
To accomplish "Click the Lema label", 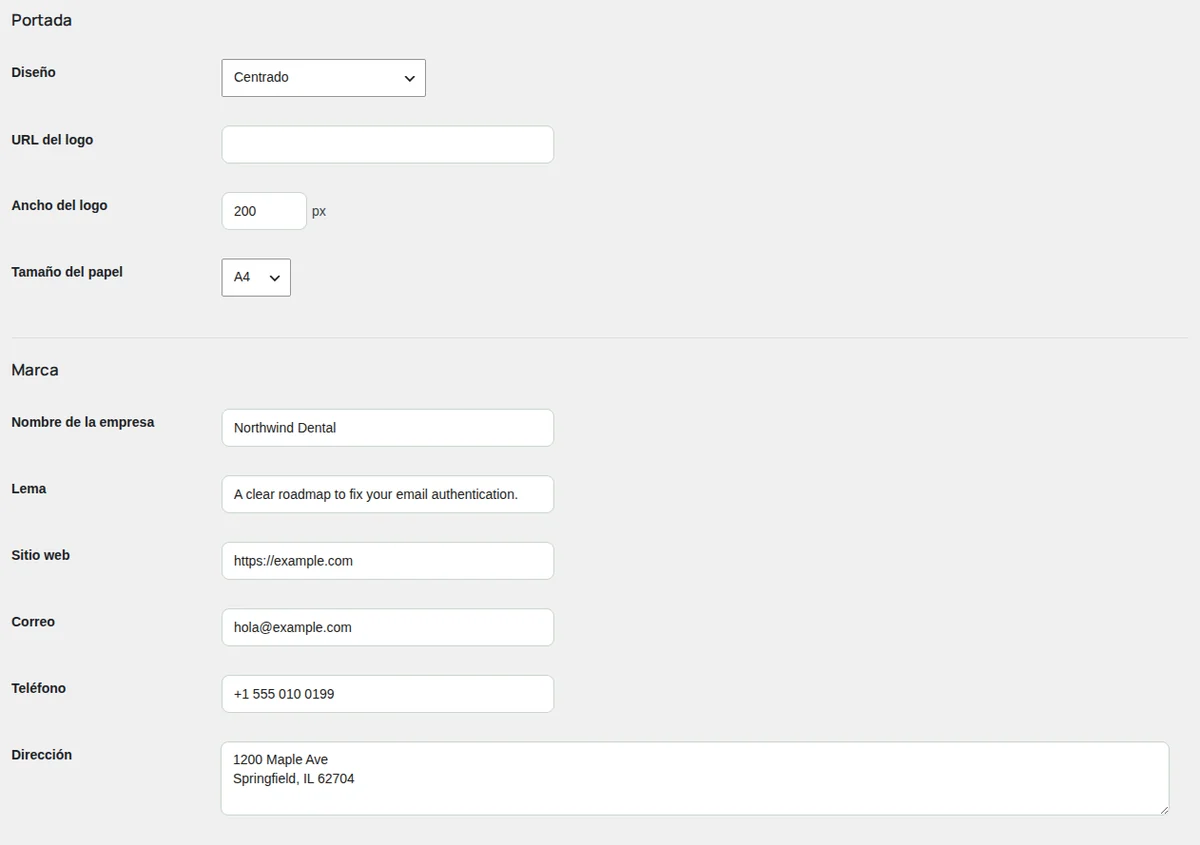I will point(29,489).
